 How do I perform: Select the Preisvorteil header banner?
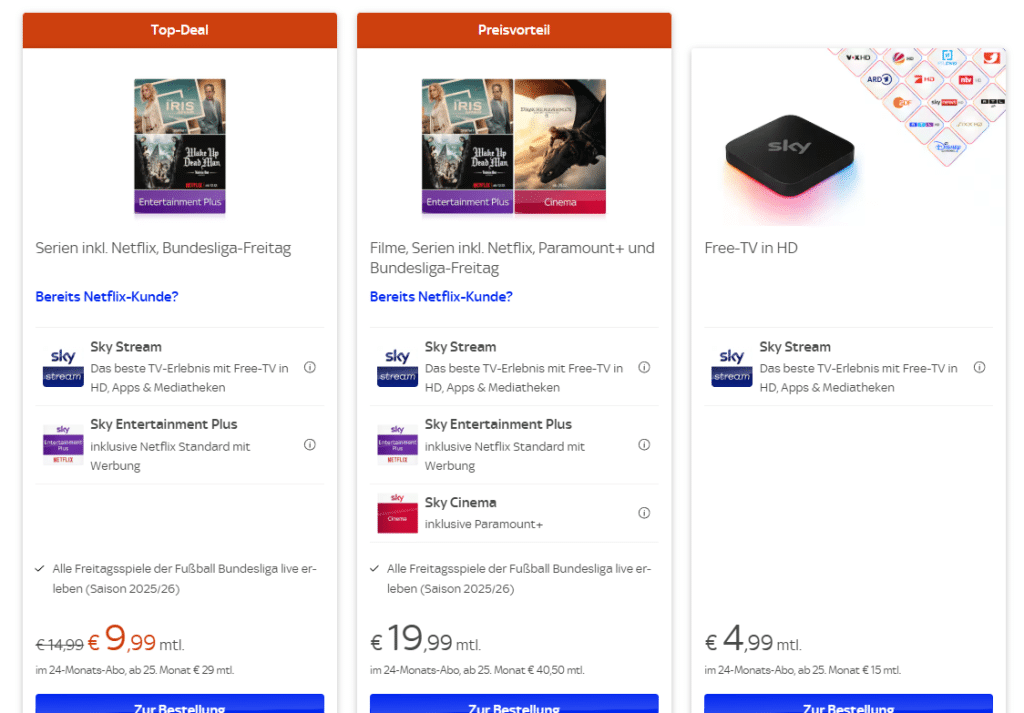[x=514, y=30]
